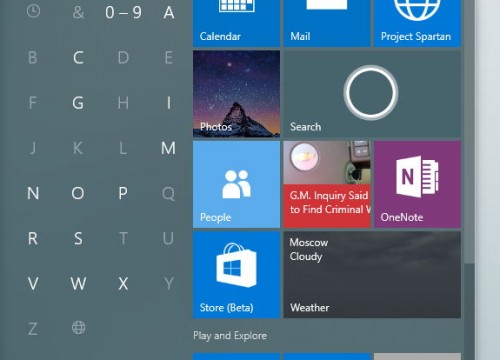Click the globe language icon
500x360 pixels.
point(78,328)
